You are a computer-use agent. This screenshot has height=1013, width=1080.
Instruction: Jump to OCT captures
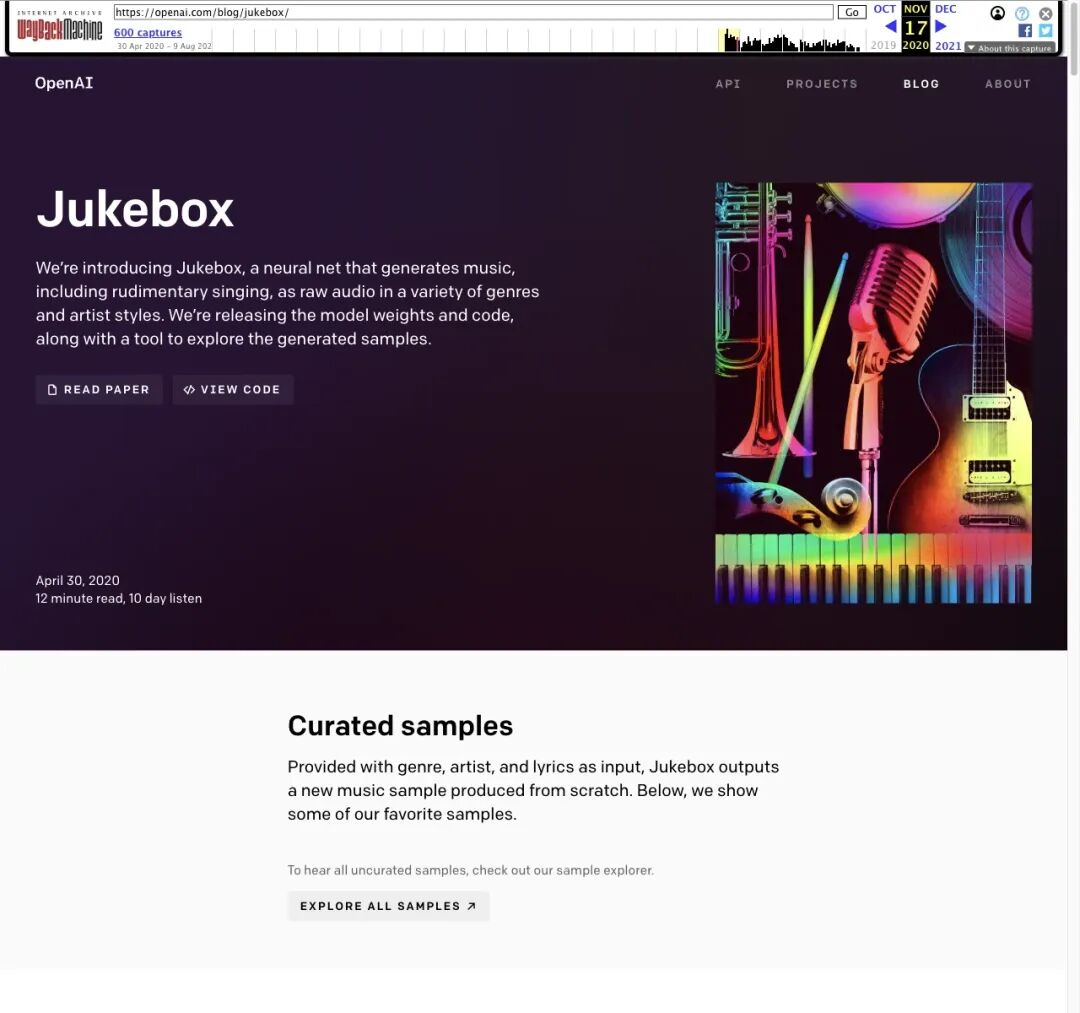[x=884, y=9]
